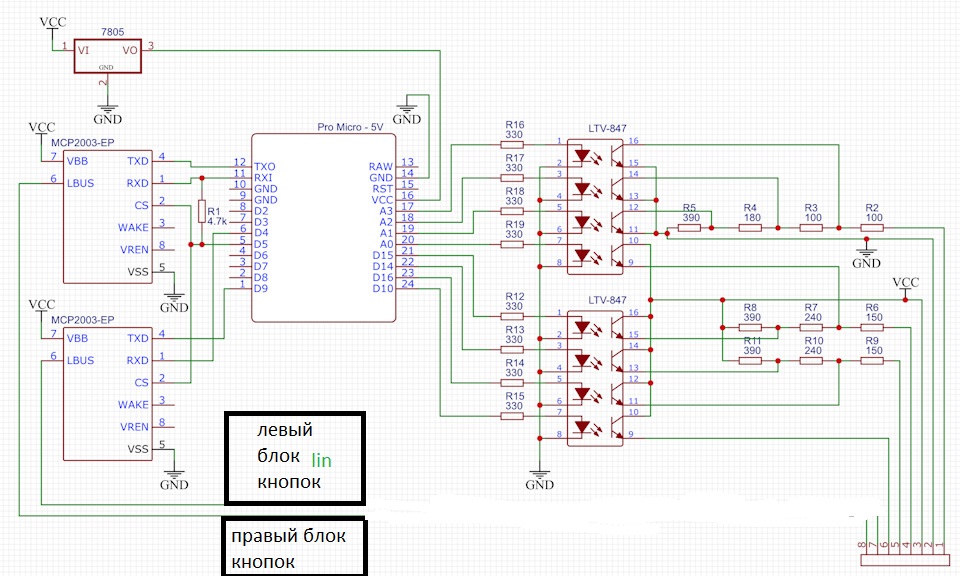960x576 pixels.
Task: Click the D10 pin label on Pro Micro
Action: (383, 288)
